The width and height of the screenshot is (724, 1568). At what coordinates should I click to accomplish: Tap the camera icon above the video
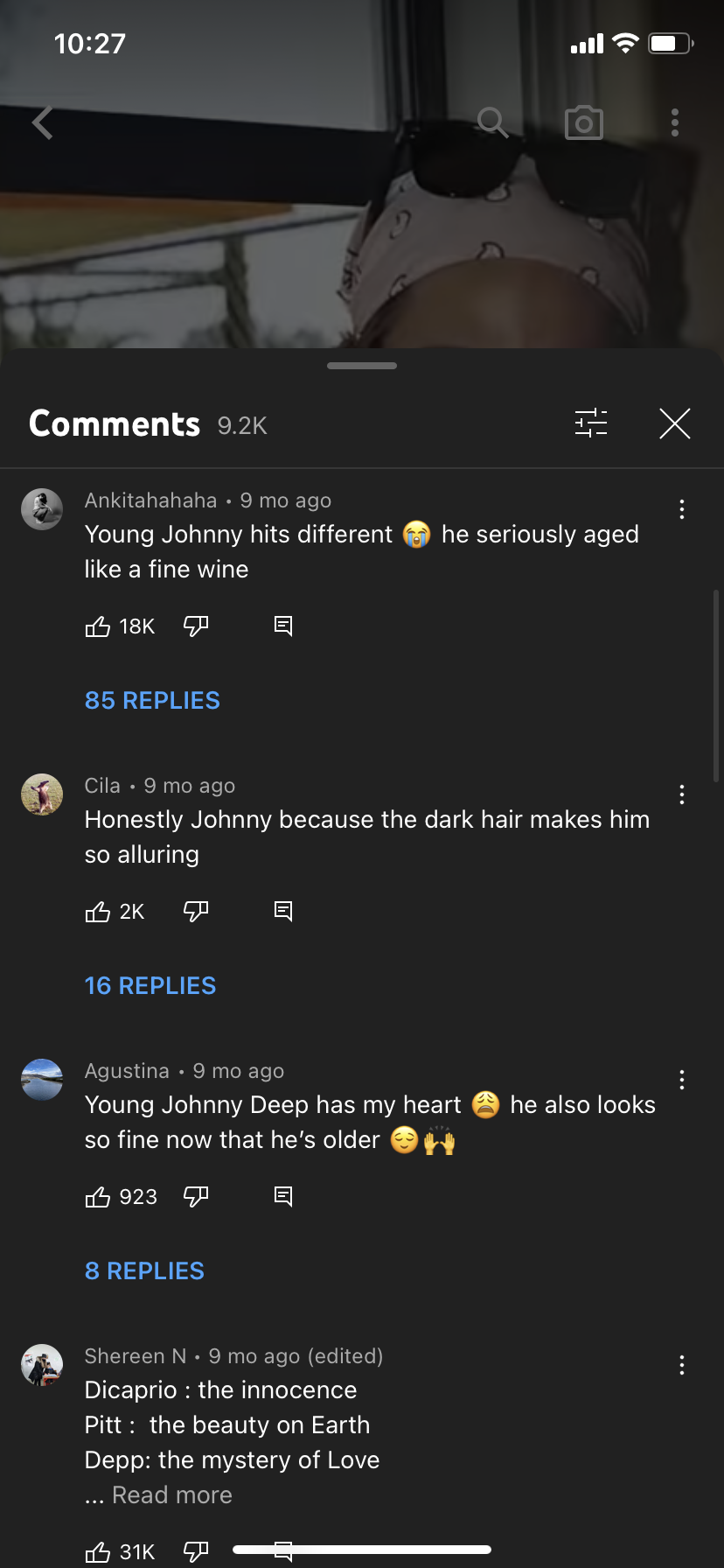pos(584,123)
